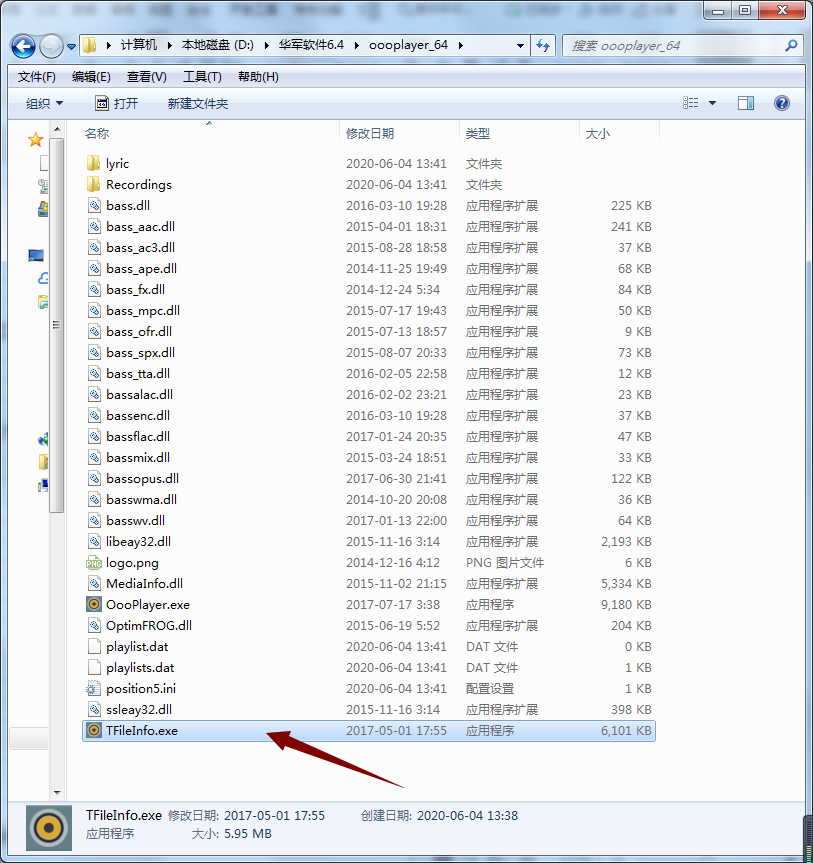This screenshot has height=863, width=813.
Task: Open the view options dropdown arrow
Action: [x=712, y=103]
